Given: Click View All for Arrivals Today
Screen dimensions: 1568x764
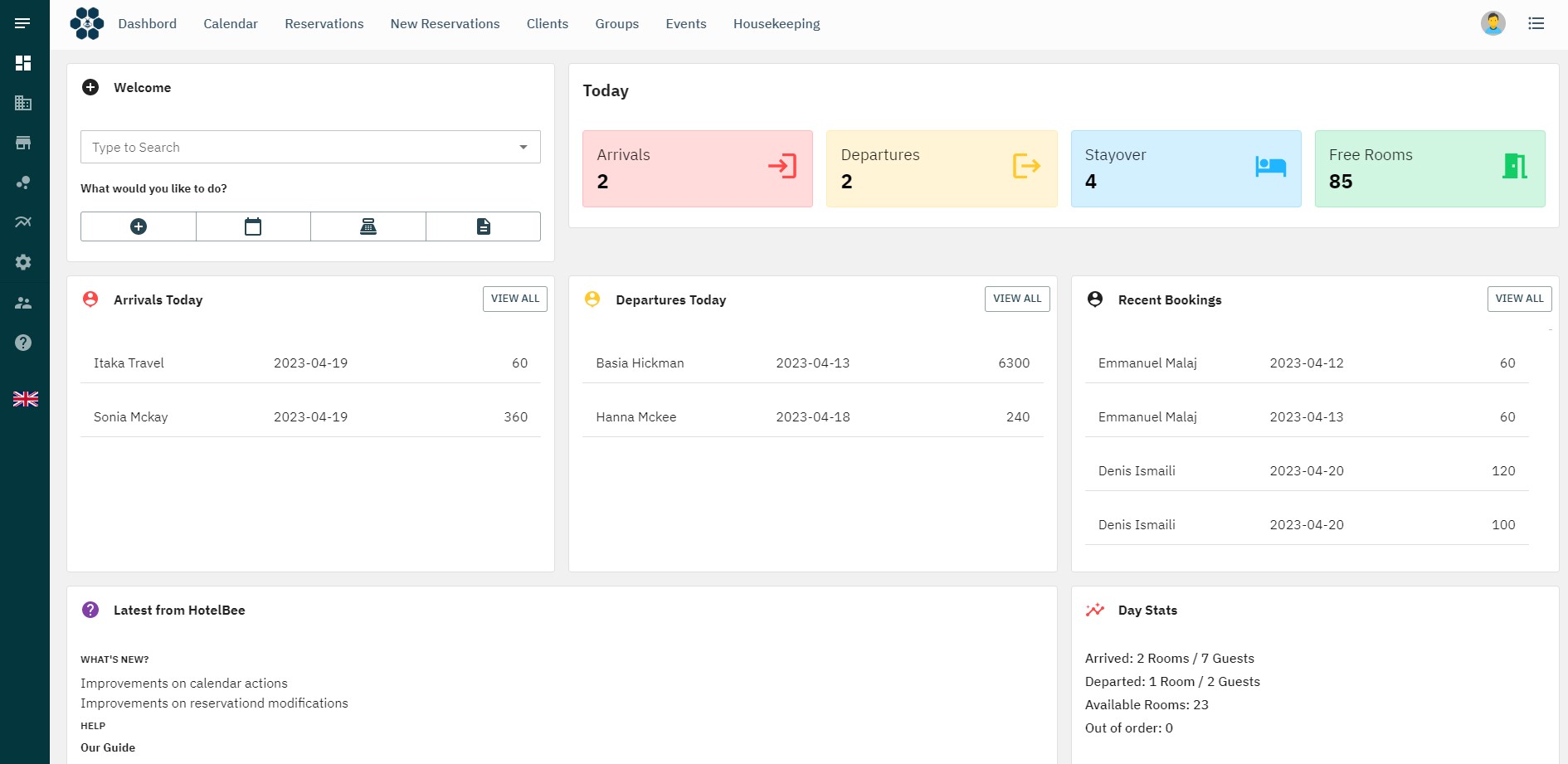Looking at the screenshot, I should pos(514,299).
